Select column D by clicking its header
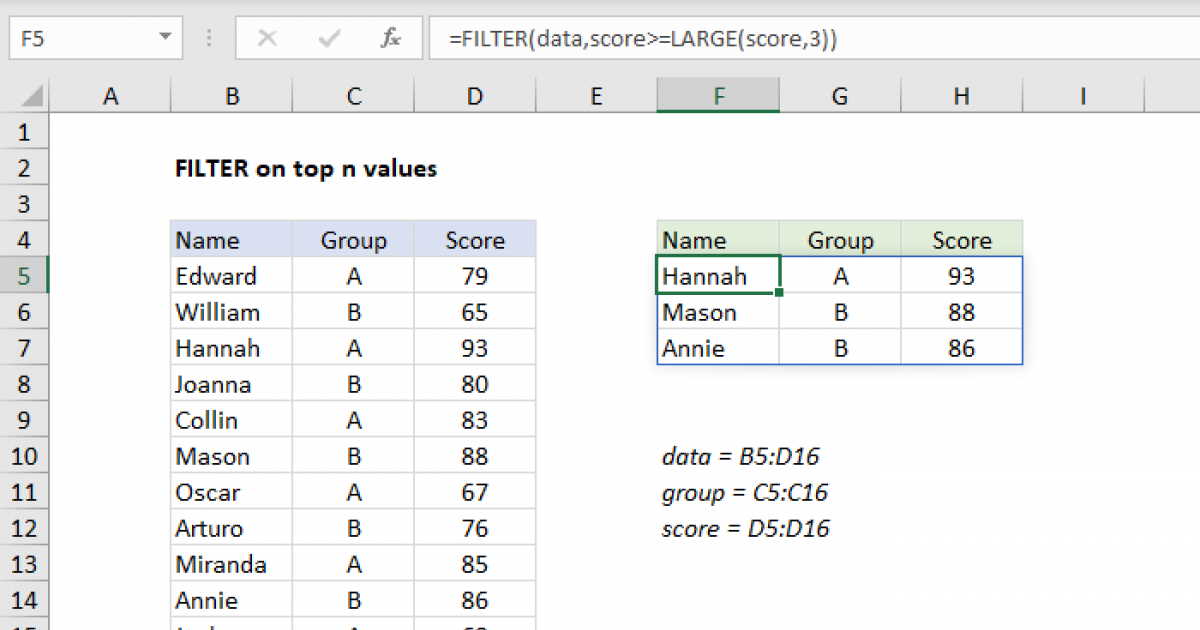This screenshot has height=630, width=1200. (474, 96)
